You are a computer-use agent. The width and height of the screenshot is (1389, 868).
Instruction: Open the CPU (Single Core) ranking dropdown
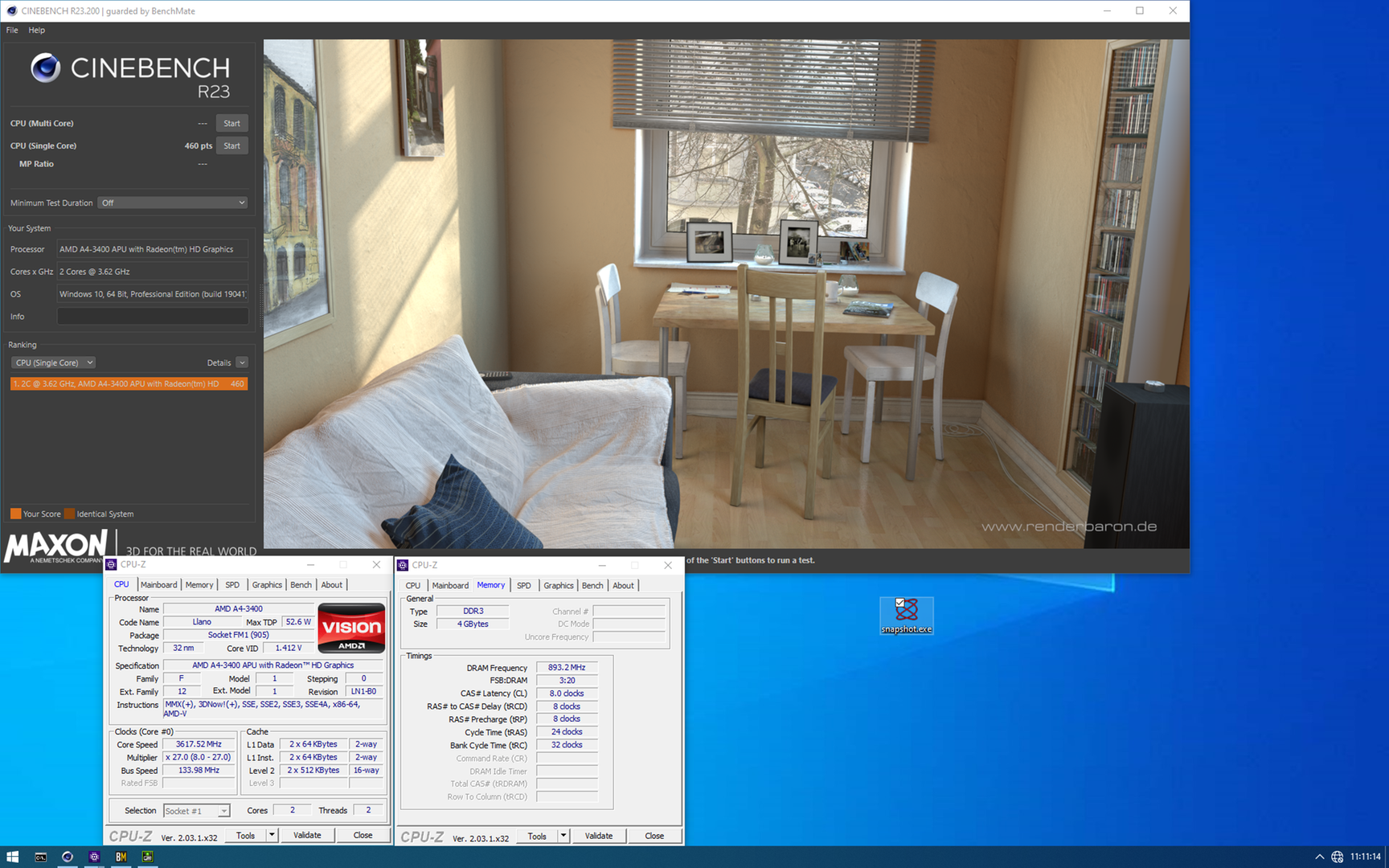tap(53, 362)
